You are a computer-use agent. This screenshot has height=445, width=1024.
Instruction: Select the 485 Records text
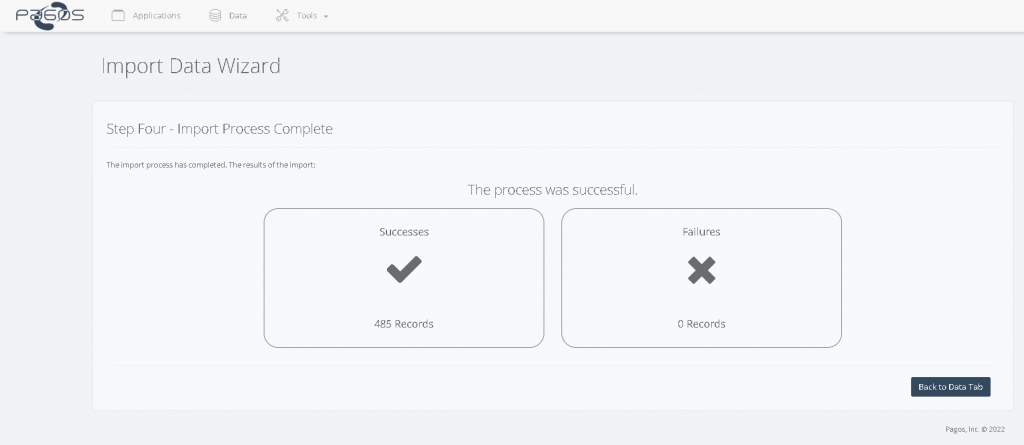[404, 324]
